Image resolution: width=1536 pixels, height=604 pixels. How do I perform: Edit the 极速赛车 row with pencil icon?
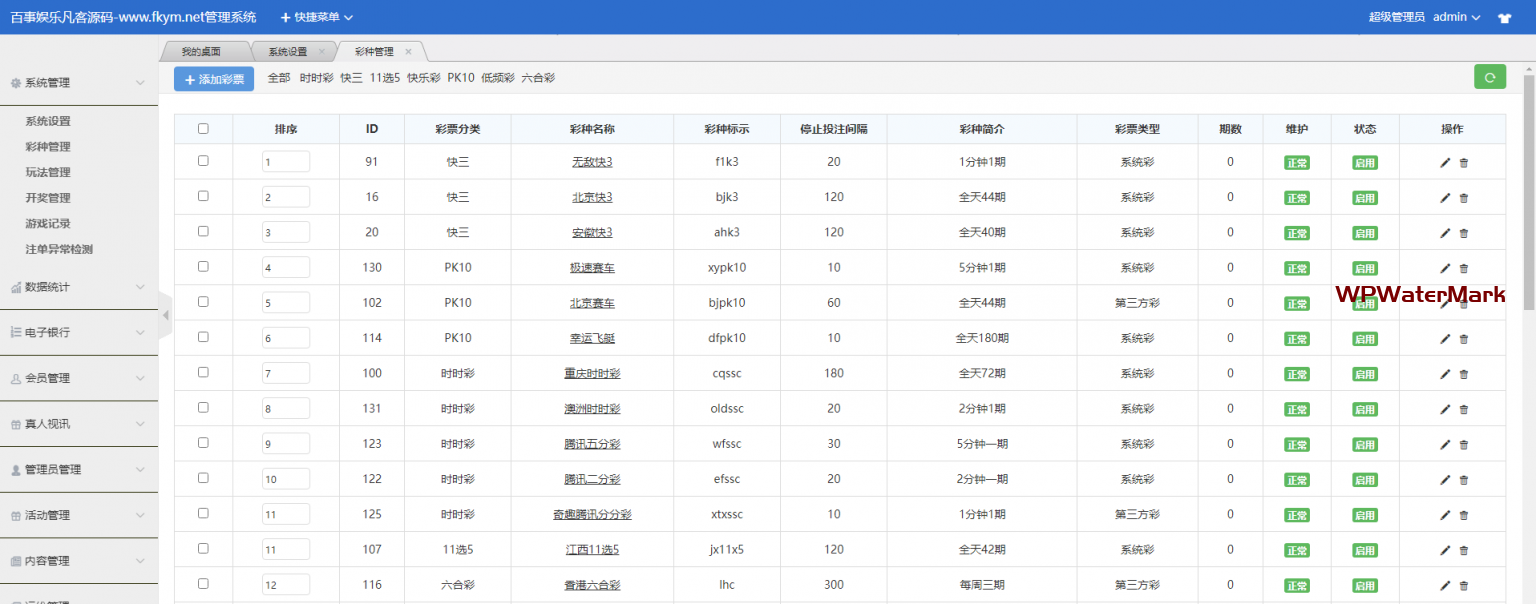pyautogui.click(x=1445, y=268)
